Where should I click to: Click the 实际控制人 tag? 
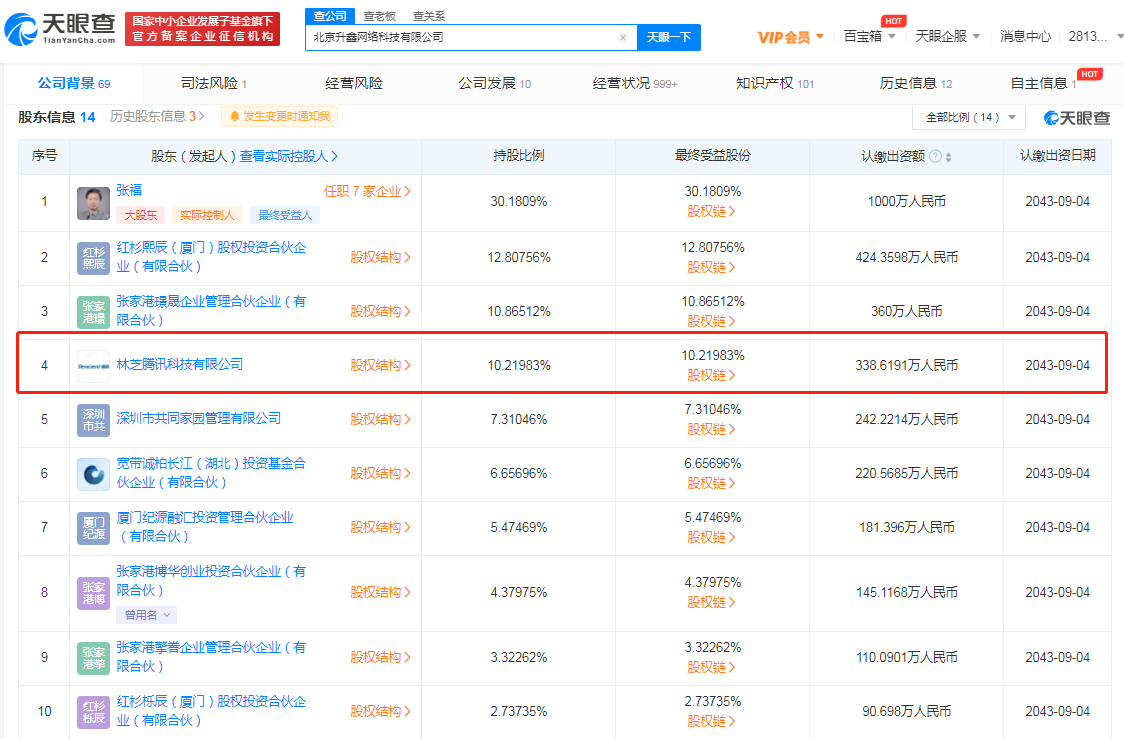207,215
